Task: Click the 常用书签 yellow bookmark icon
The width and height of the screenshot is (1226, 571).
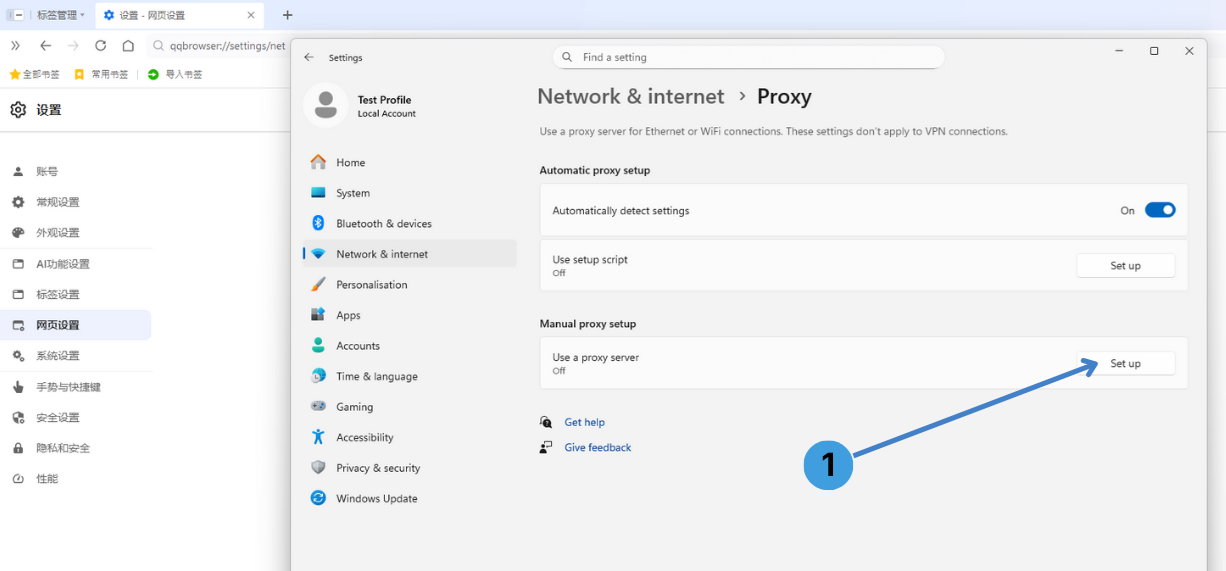Action: tap(80, 74)
